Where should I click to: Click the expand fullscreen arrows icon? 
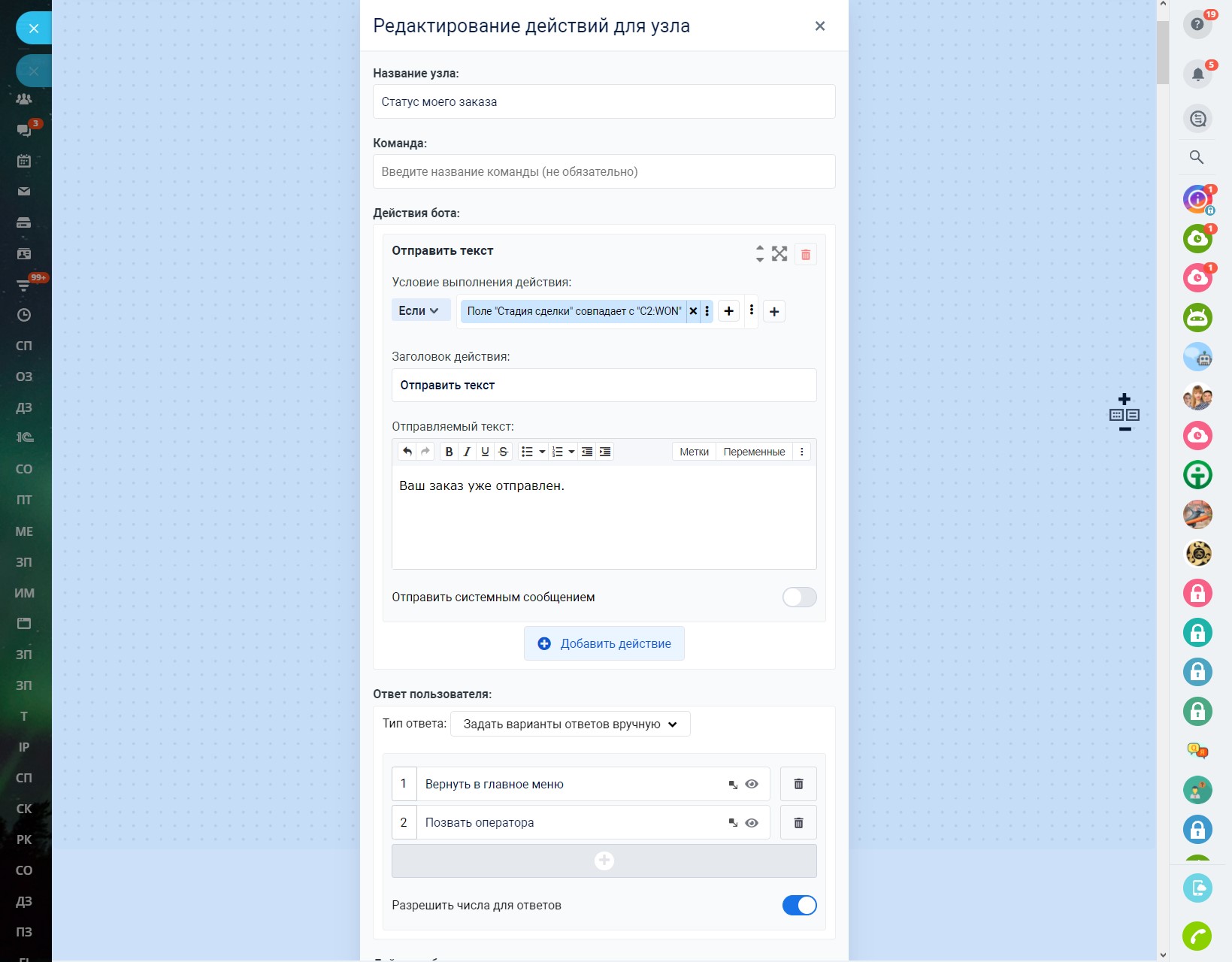tap(779, 254)
